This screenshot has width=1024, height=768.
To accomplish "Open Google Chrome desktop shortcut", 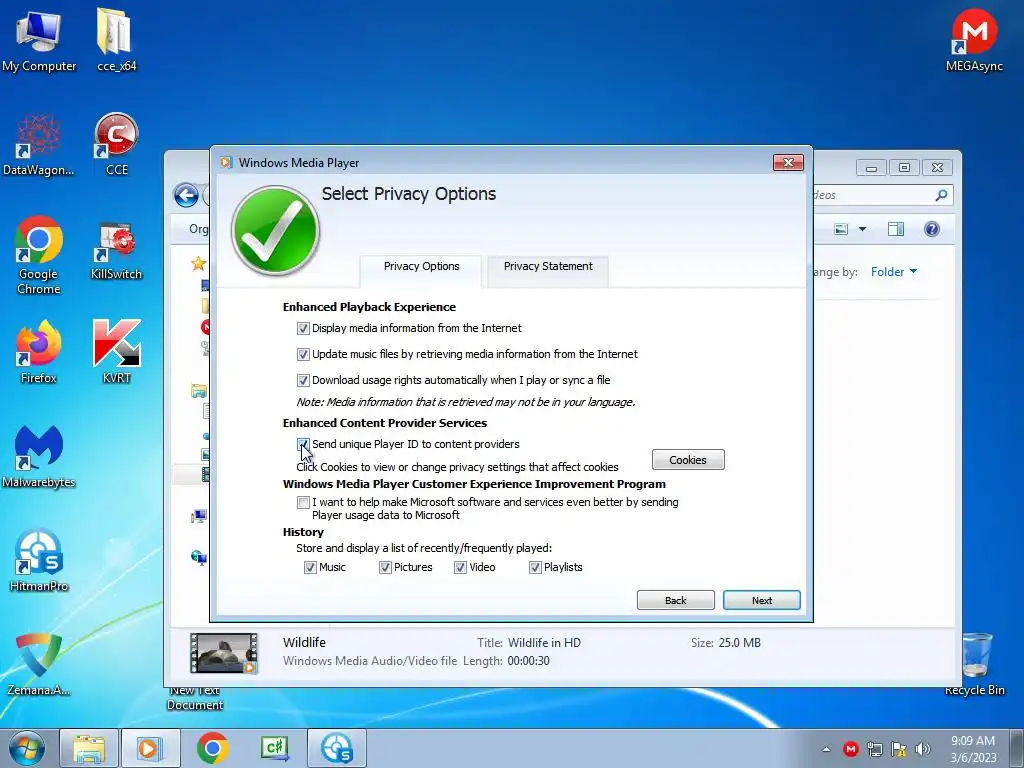I will point(39,255).
